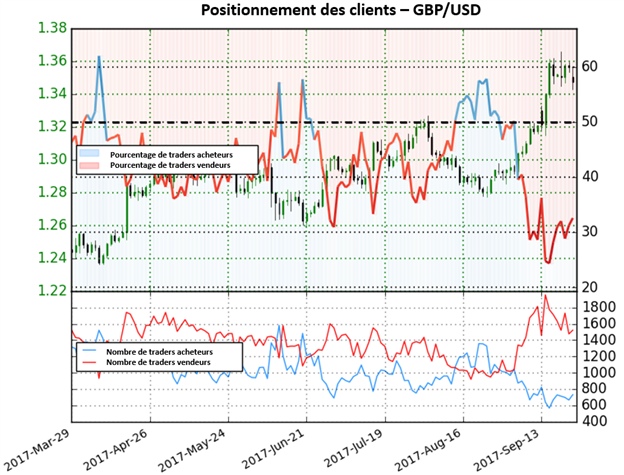Click the 1.26 price axis label

[x=52, y=225]
